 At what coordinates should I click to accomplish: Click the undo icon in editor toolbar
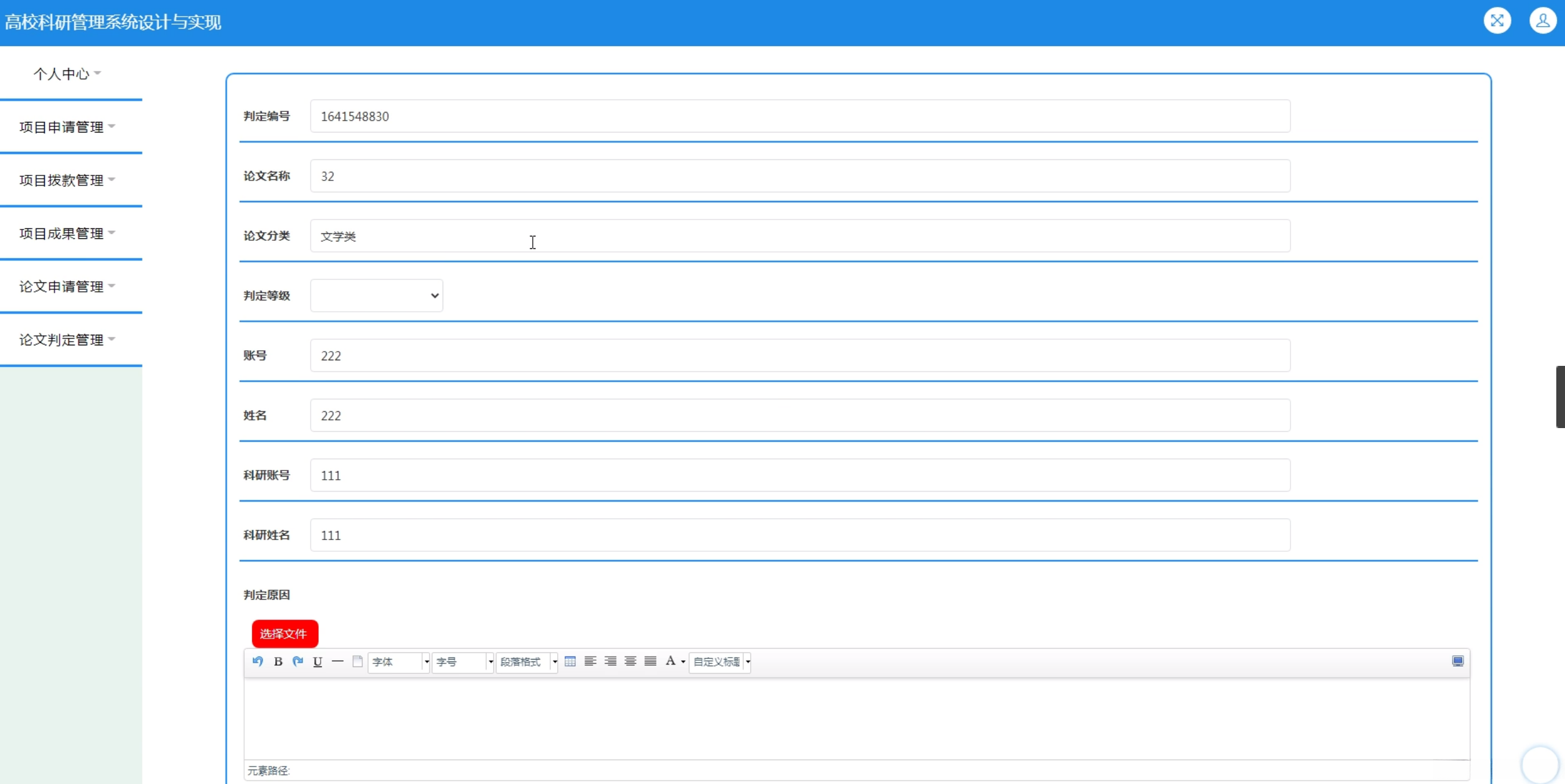pos(258,661)
